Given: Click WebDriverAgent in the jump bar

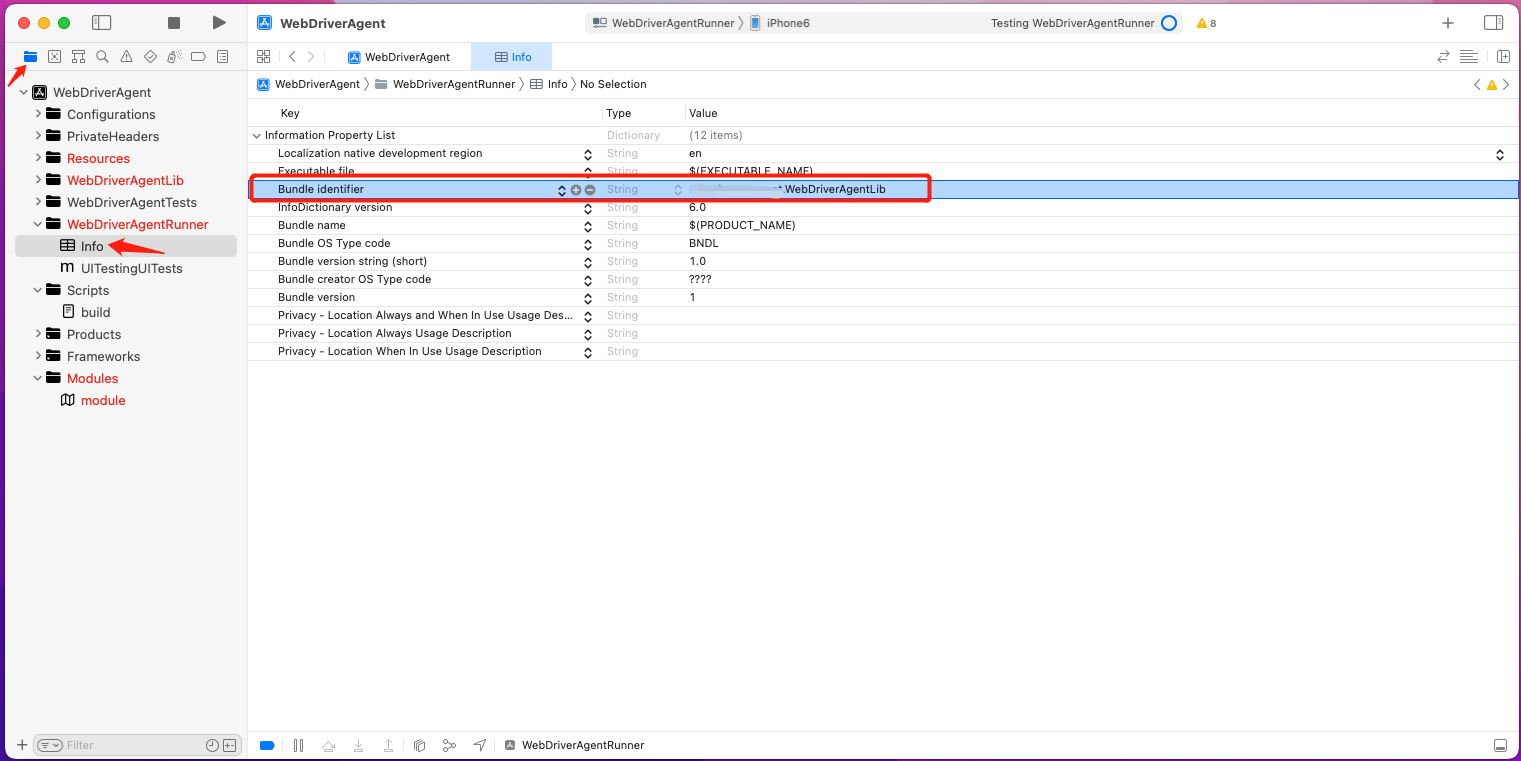Looking at the screenshot, I should tap(308, 84).
